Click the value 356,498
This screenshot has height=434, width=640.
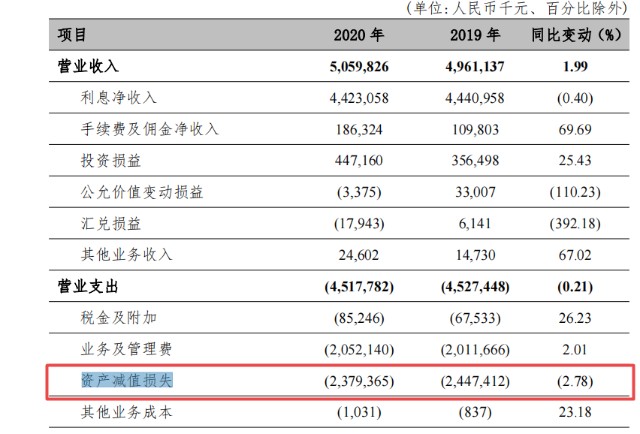pos(475,160)
